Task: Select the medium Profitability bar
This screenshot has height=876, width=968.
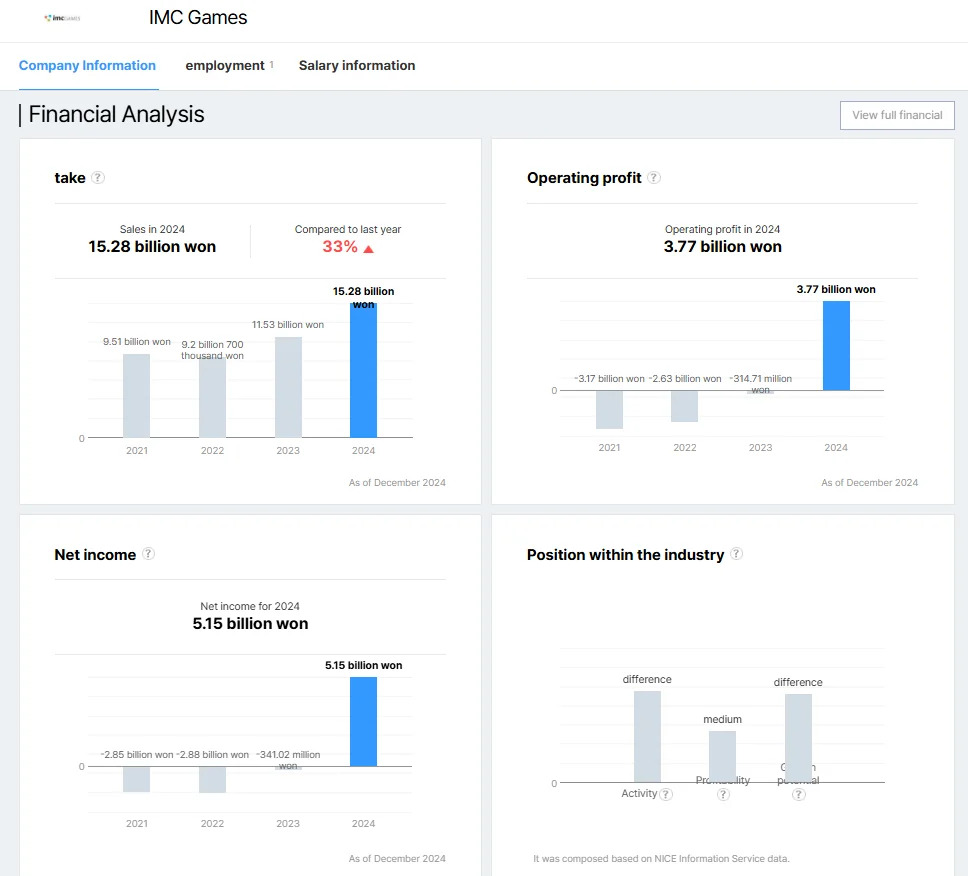Action: point(722,757)
